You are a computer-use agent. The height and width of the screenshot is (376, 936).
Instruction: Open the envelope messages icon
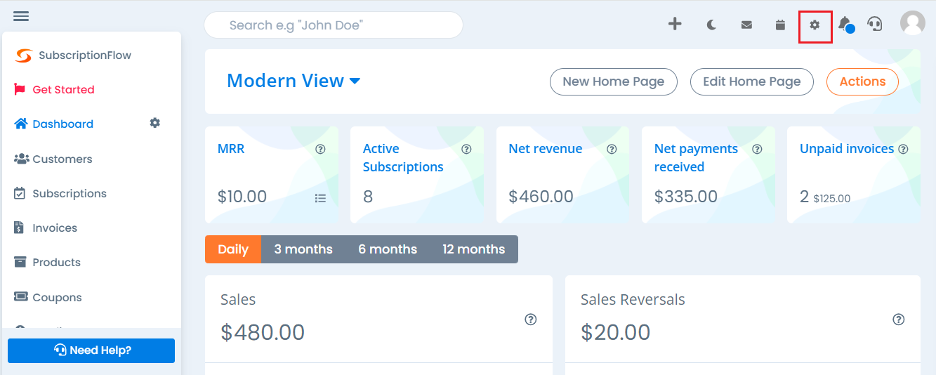tap(746, 25)
